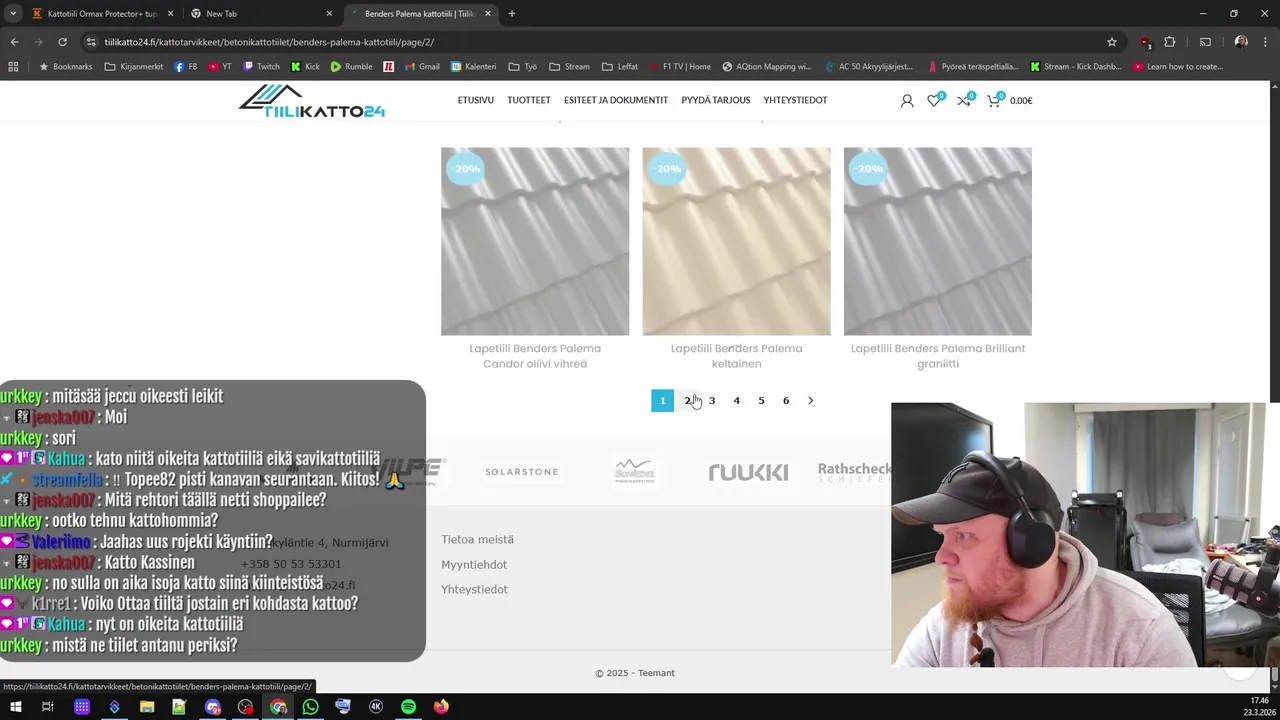The height and width of the screenshot is (720, 1280).
Task: Open the wishlist heart icon
Action: (934, 100)
